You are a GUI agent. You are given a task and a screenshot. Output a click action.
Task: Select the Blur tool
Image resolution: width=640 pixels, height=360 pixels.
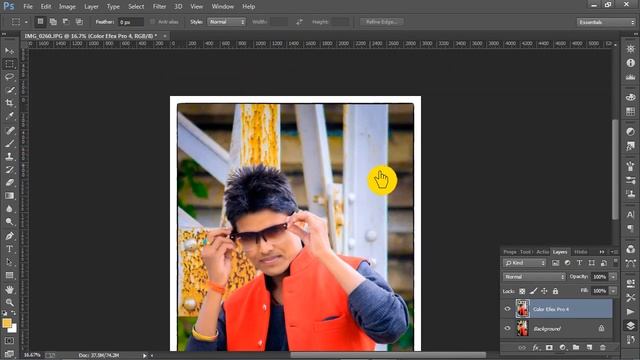click(9, 209)
